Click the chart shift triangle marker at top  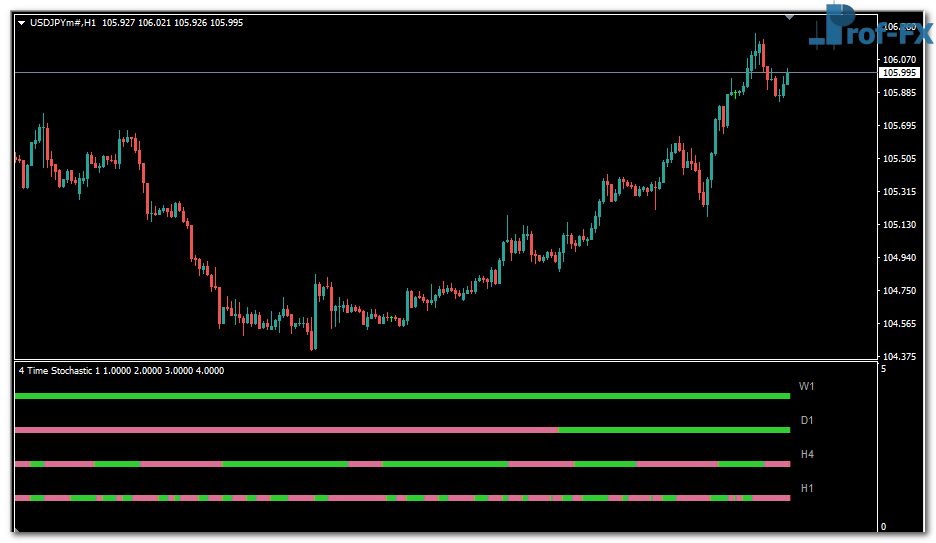[x=790, y=17]
